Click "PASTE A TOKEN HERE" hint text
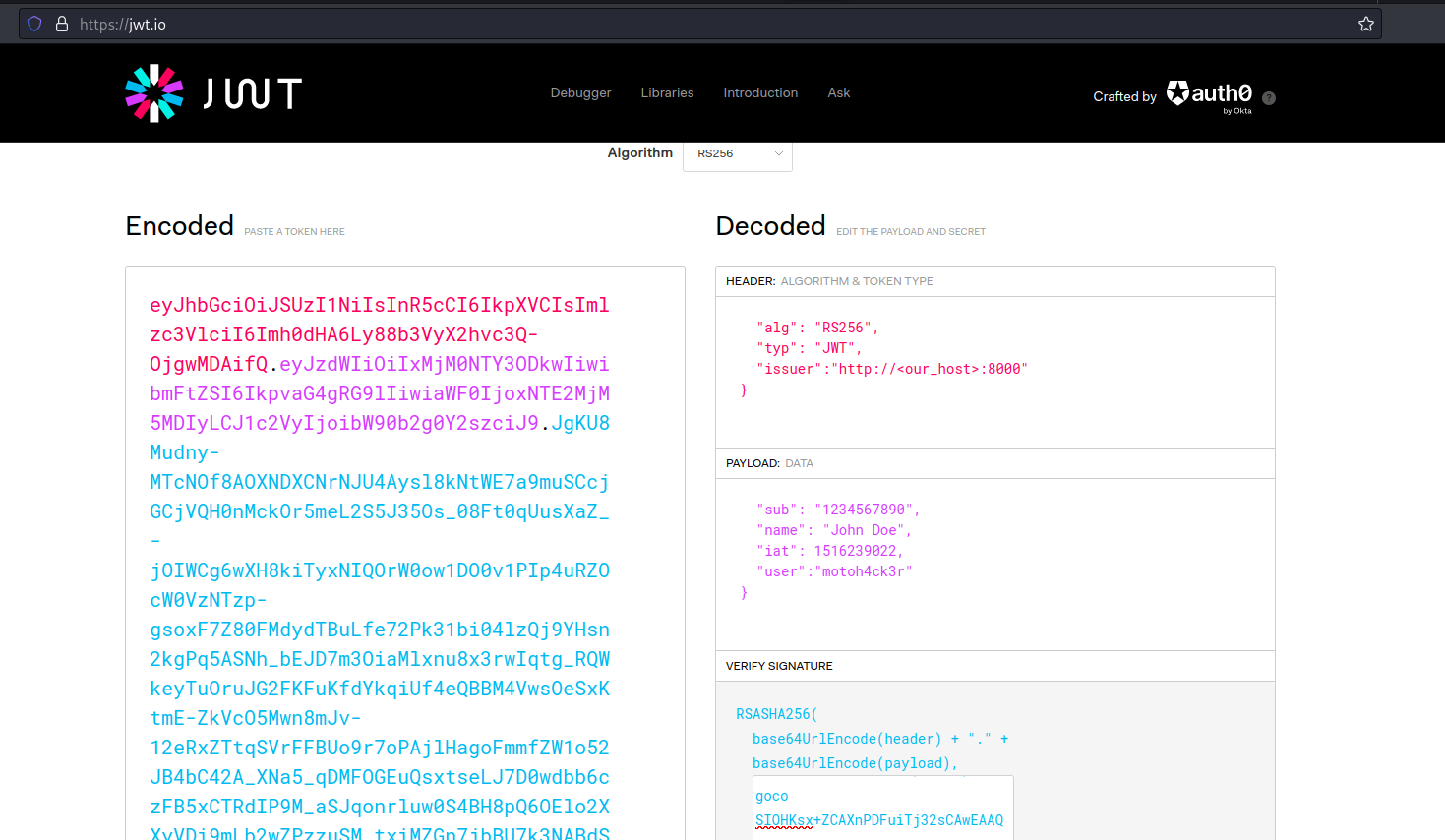 [x=294, y=232]
